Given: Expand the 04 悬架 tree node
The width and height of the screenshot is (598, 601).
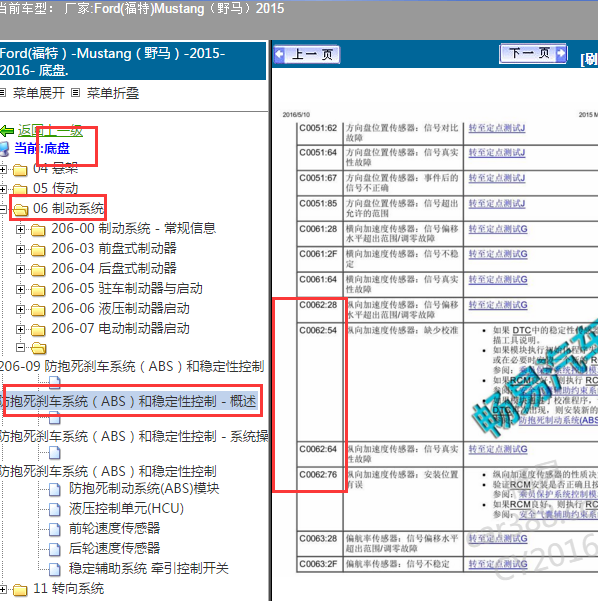Looking at the screenshot, I should point(3,169).
